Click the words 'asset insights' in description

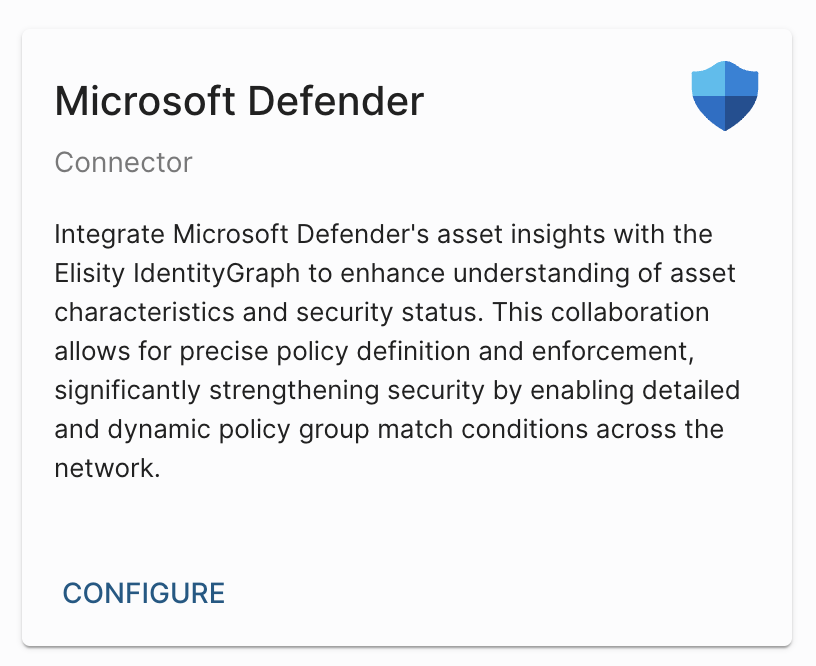[521, 235]
